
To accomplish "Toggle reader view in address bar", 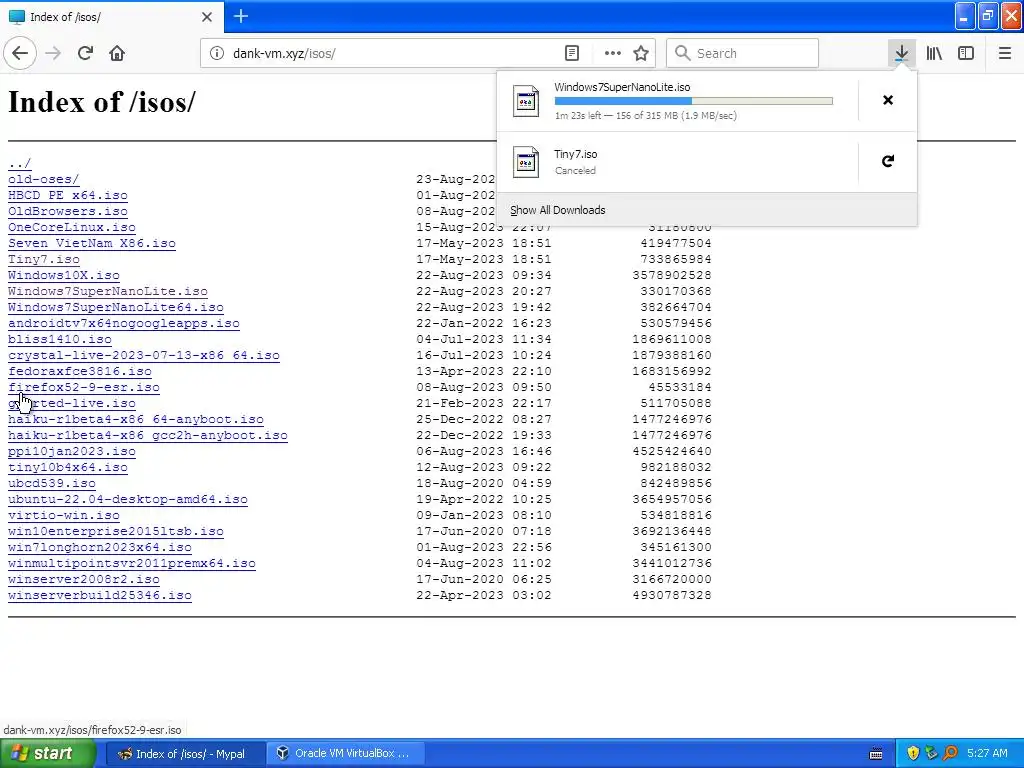I will point(571,53).
